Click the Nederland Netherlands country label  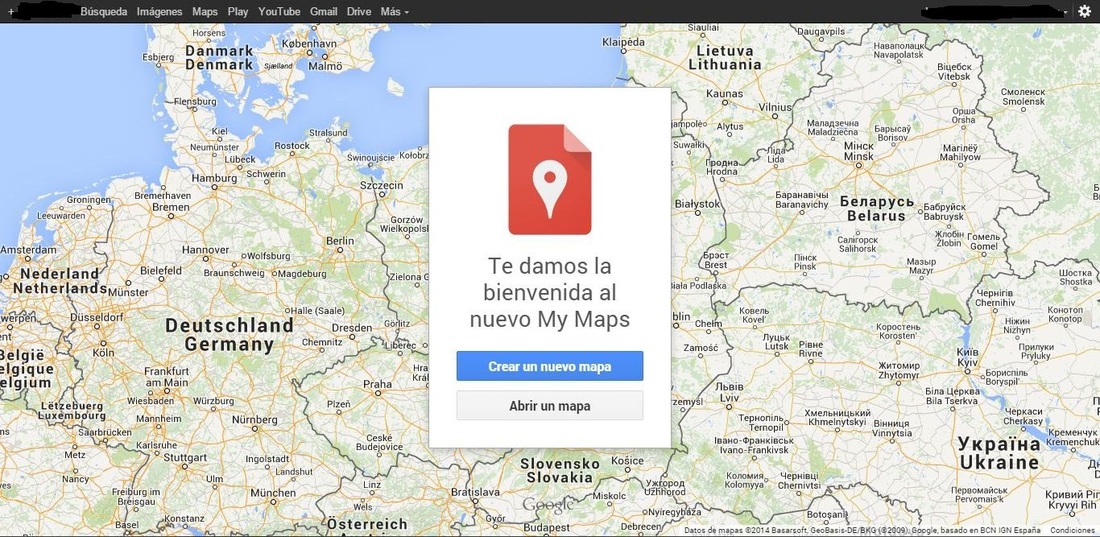59,281
